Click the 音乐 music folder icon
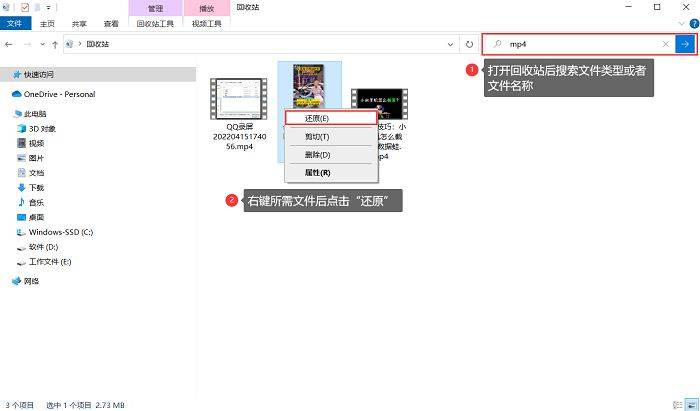Image resolution: width=700 pixels, height=411 pixels. (x=22, y=202)
